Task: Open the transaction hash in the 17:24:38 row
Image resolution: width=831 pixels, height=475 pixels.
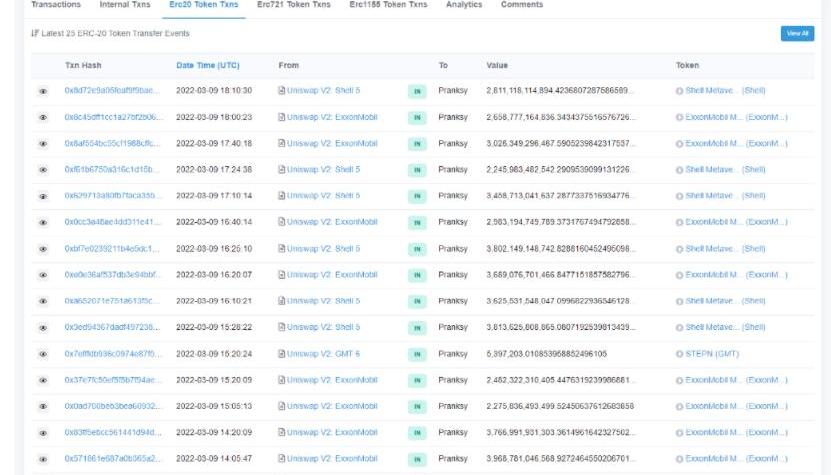Action: [x=111, y=169]
